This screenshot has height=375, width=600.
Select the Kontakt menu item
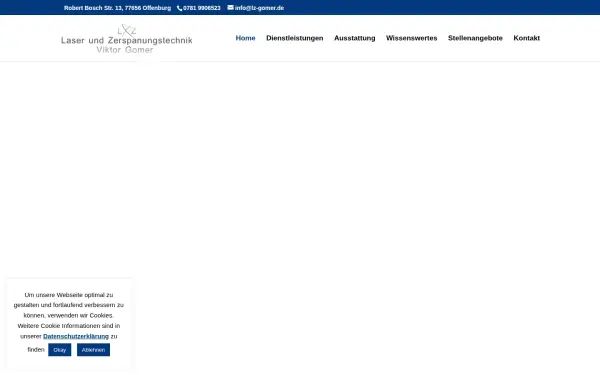[x=527, y=38]
